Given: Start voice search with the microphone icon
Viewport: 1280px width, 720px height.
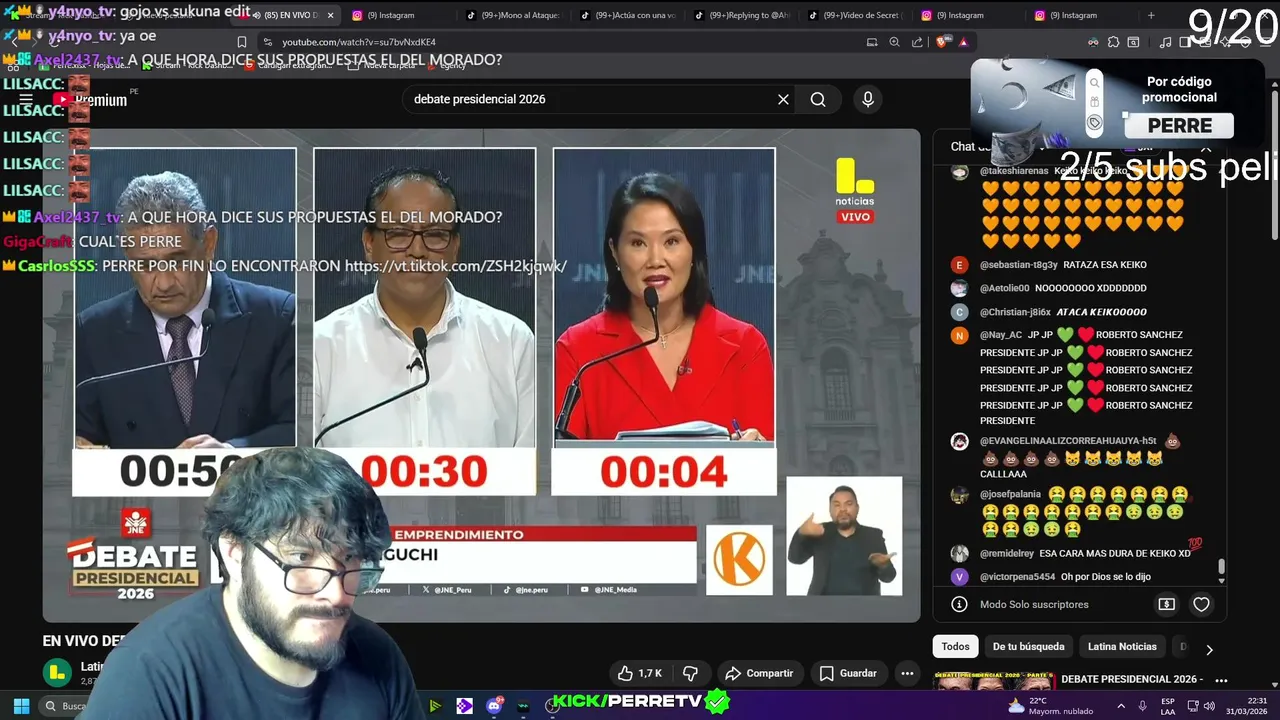Looking at the screenshot, I should (x=868, y=99).
